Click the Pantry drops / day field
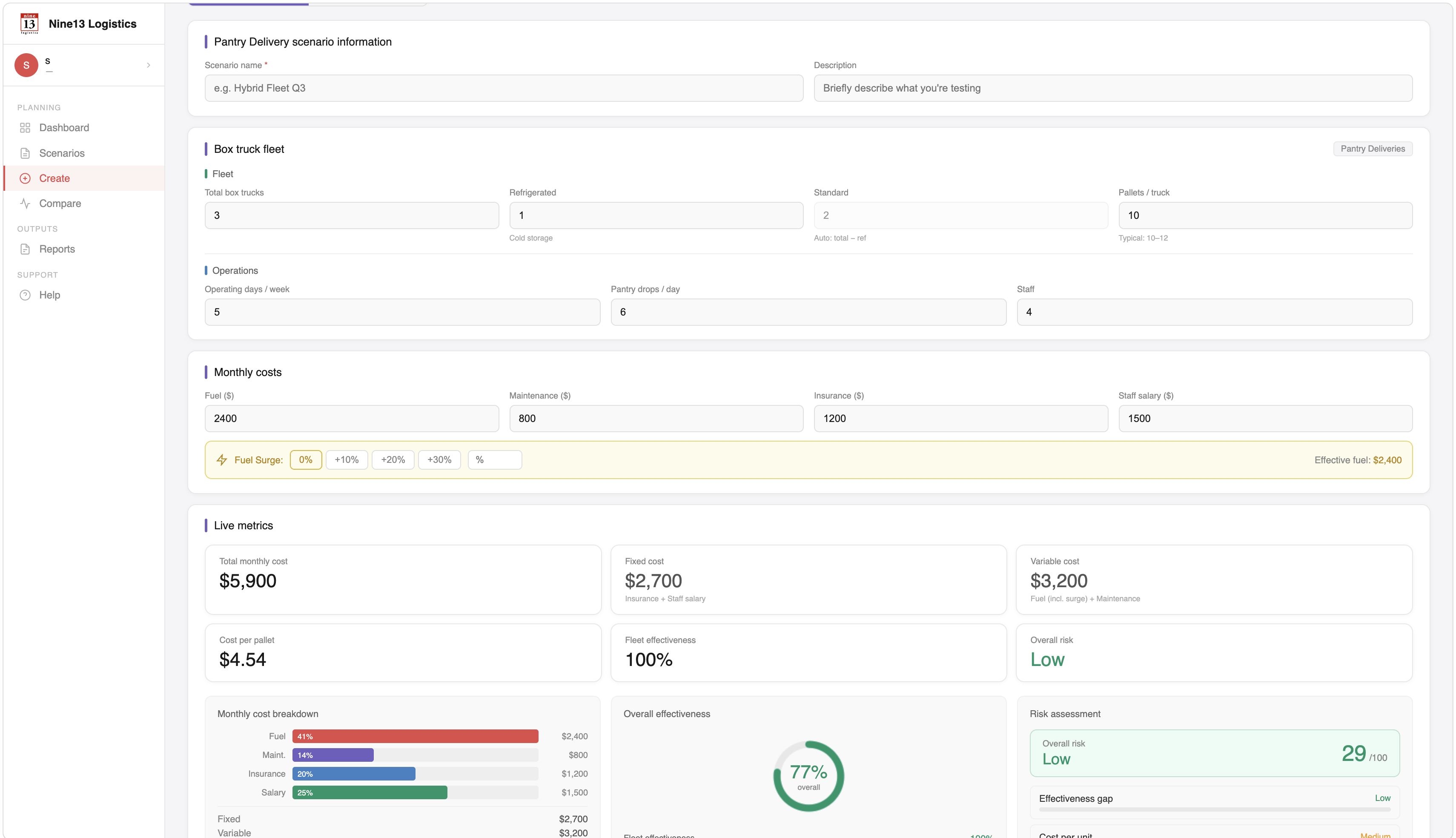The width and height of the screenshot is (1456, 838). (x=808, y=312)
